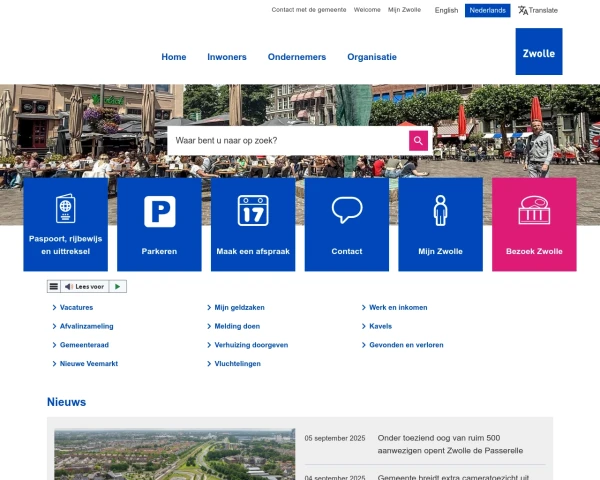Open the Ondernemers menu item

click(x=297, y=57)
